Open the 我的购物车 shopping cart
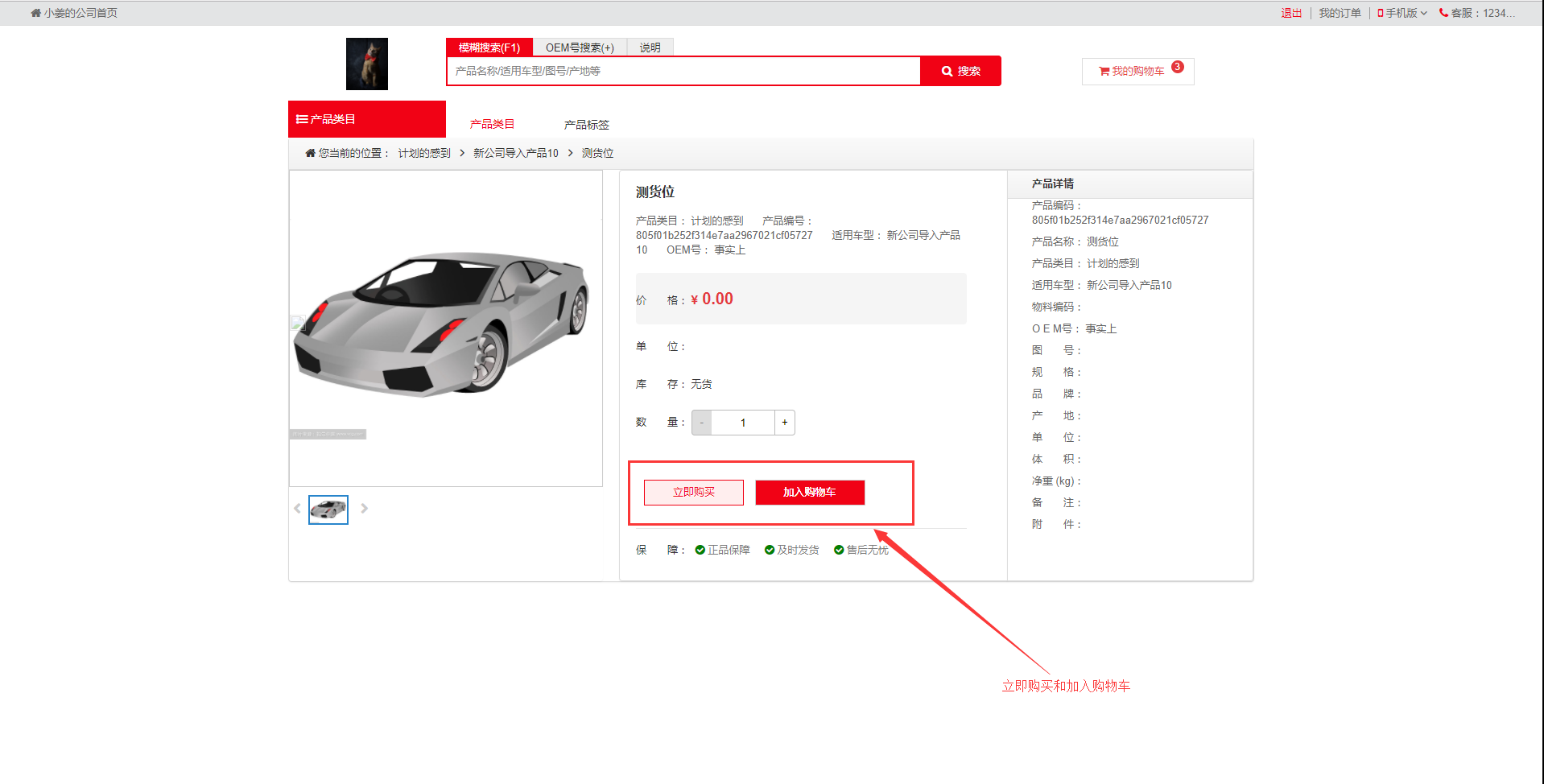The height and width of the screenshot is (784, 1544). [1132, 72]
